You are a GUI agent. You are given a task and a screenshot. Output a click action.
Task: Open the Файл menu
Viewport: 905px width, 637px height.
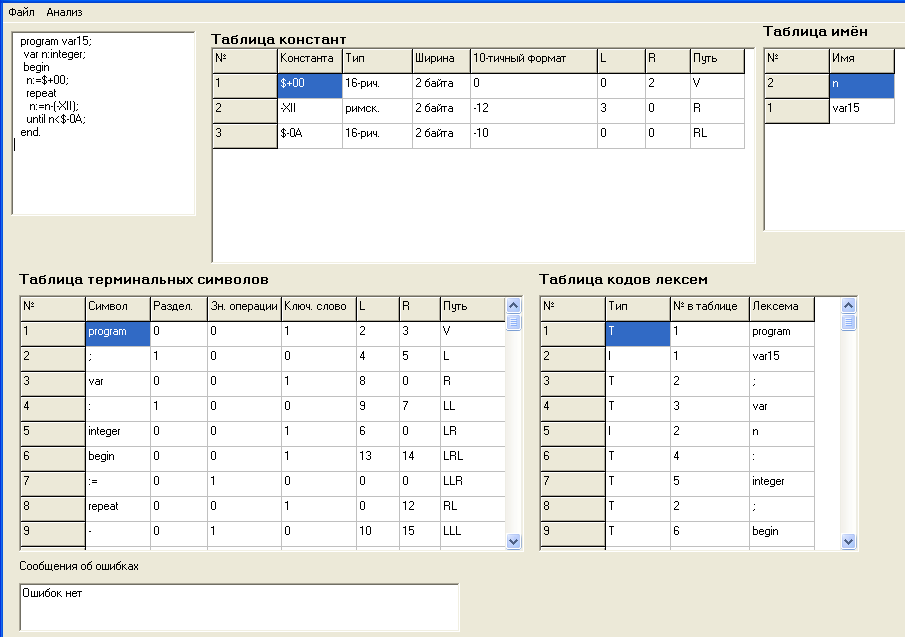coord(21,12)
